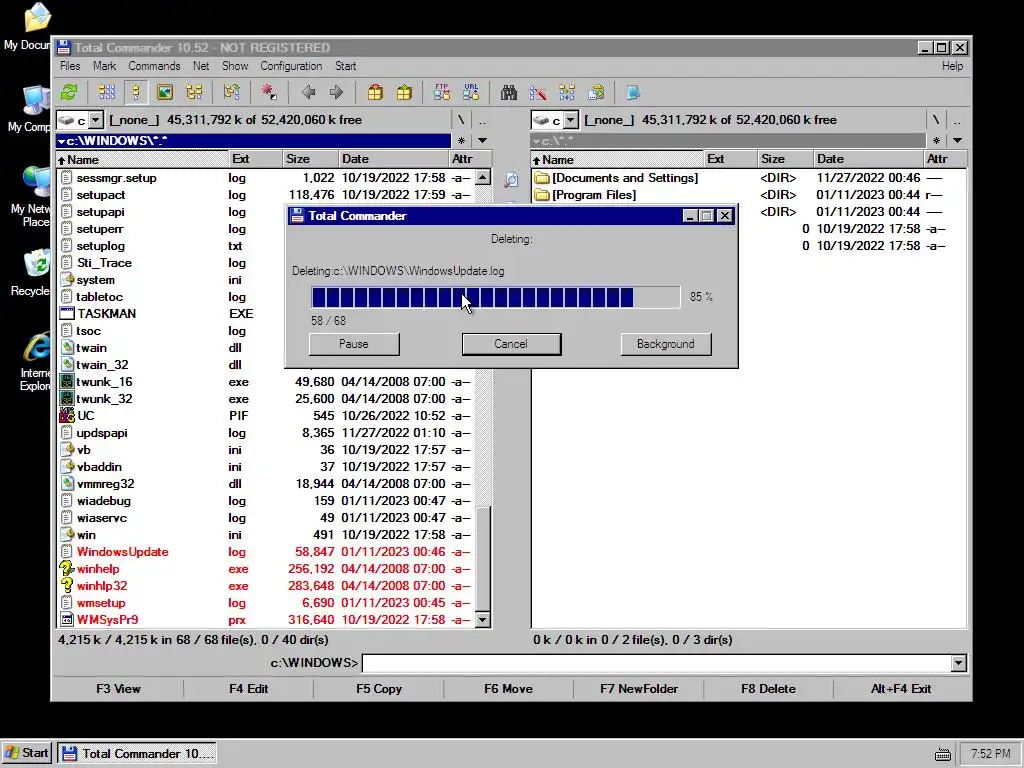Click the copy names toolbar icon
1024x768 pixels.
coord(596,92)
